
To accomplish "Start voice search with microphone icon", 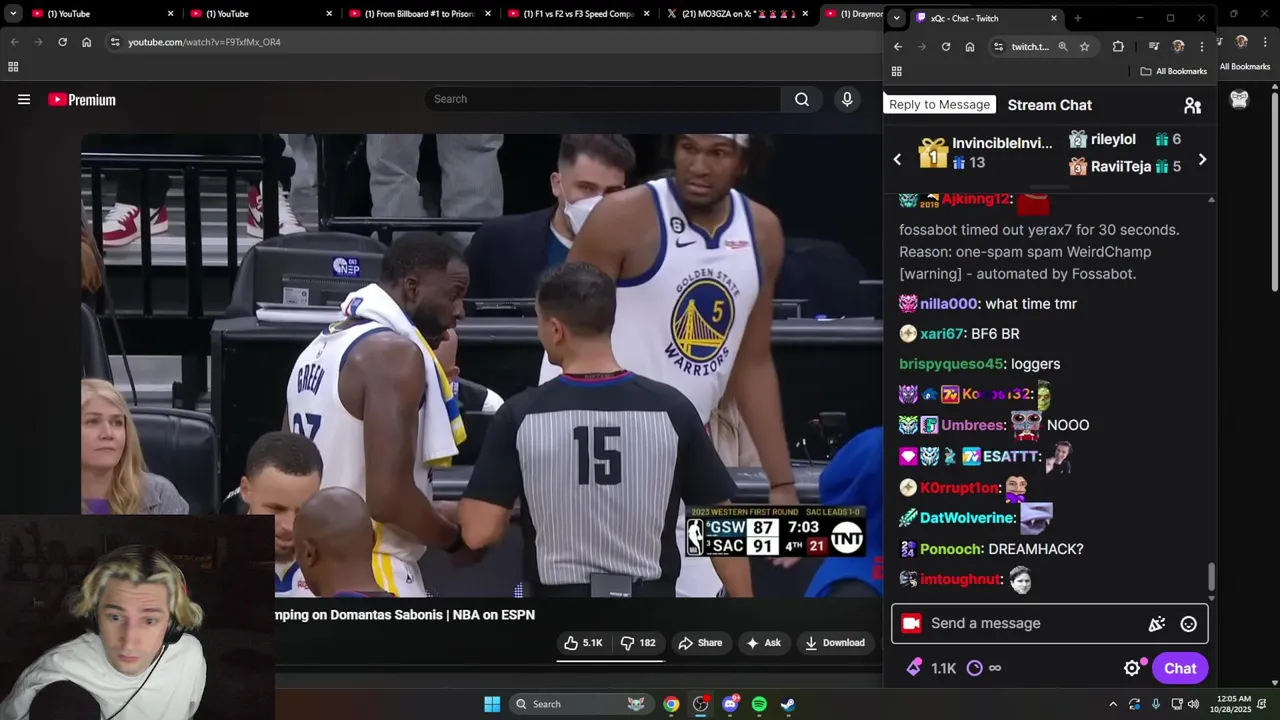I will (x=847, y=99).
